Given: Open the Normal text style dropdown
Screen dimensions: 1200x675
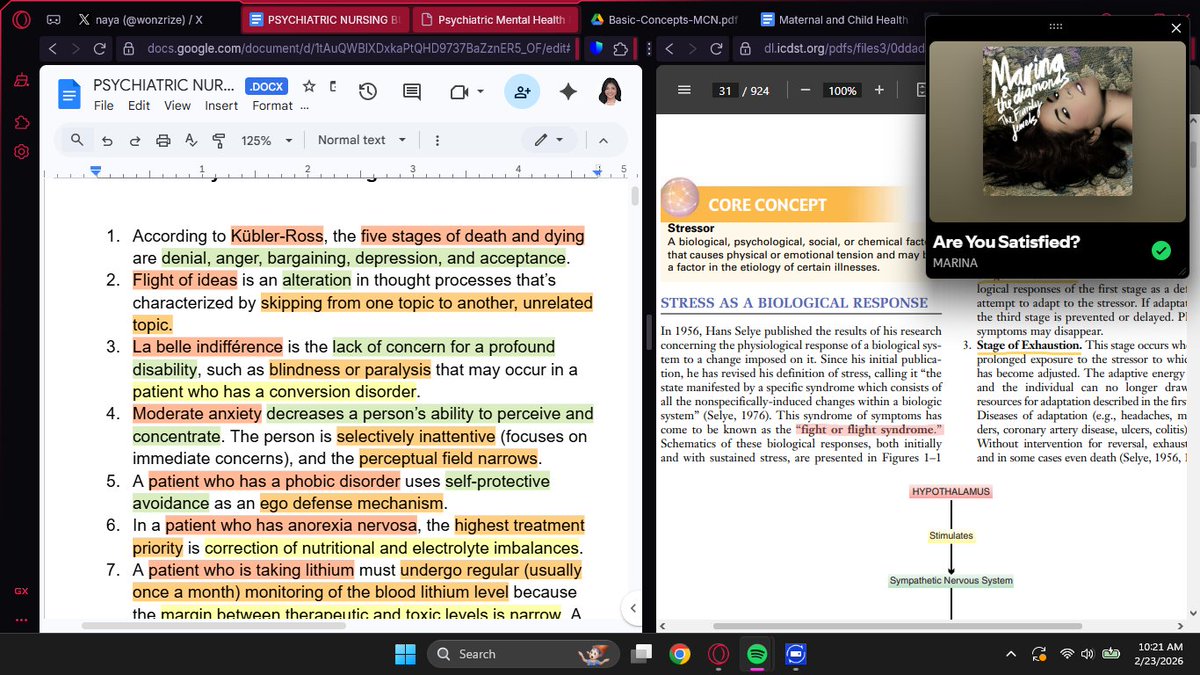Looking at the screenshot, I should click(x=362, y=140).
